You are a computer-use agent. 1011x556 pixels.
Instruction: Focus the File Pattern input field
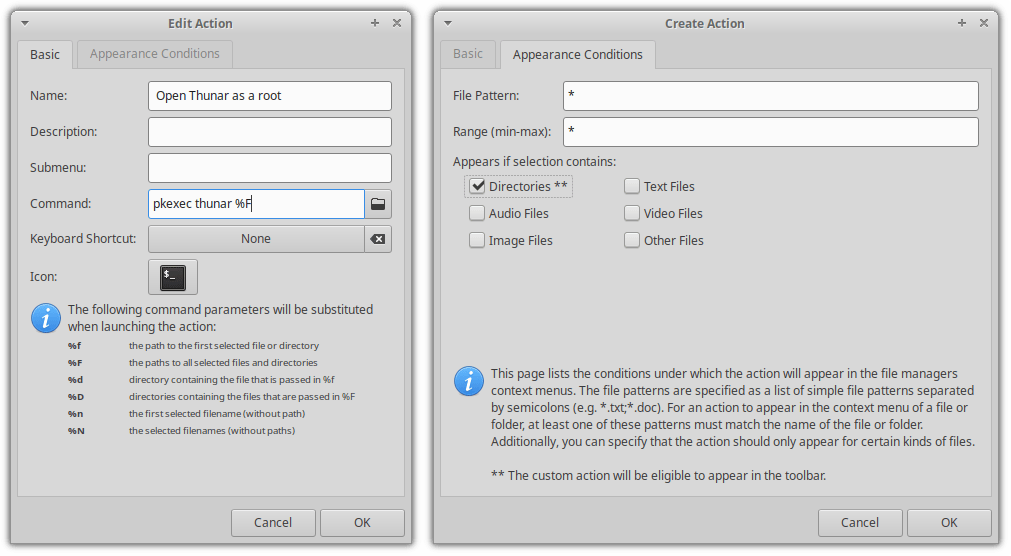[x=769, y=96]
